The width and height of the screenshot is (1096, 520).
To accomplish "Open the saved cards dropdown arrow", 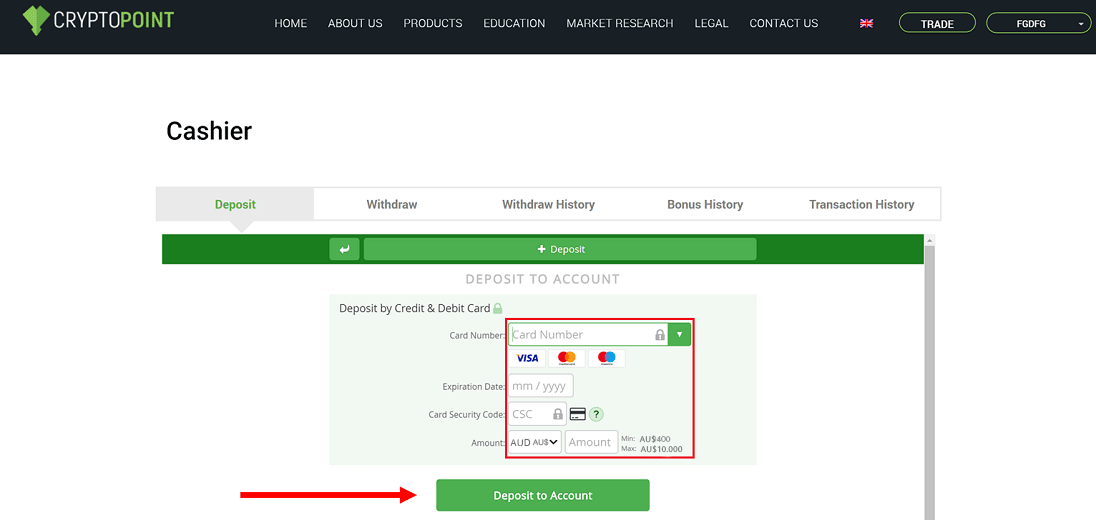I will pyautogui.click(x=680, y=334).
